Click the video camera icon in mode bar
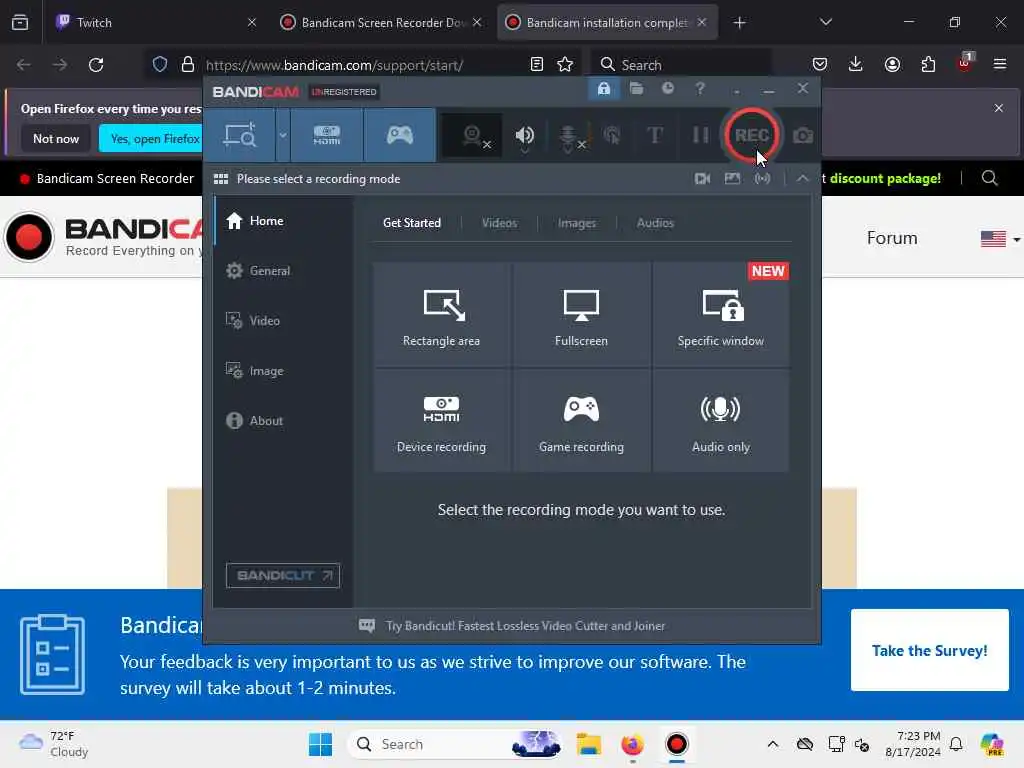 pos(702,179)
